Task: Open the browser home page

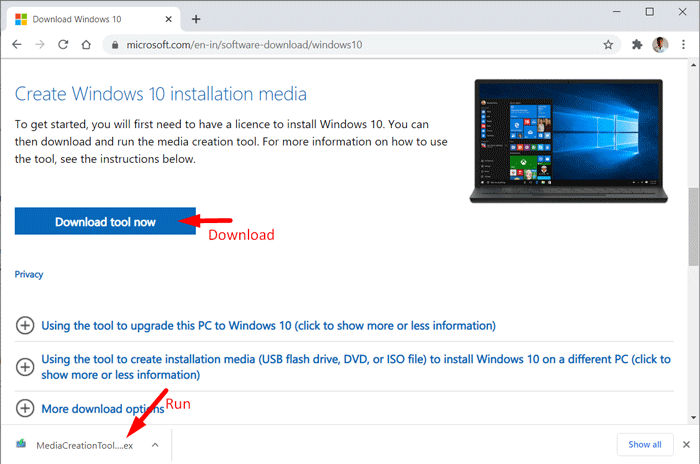Action: click(86, 45)
